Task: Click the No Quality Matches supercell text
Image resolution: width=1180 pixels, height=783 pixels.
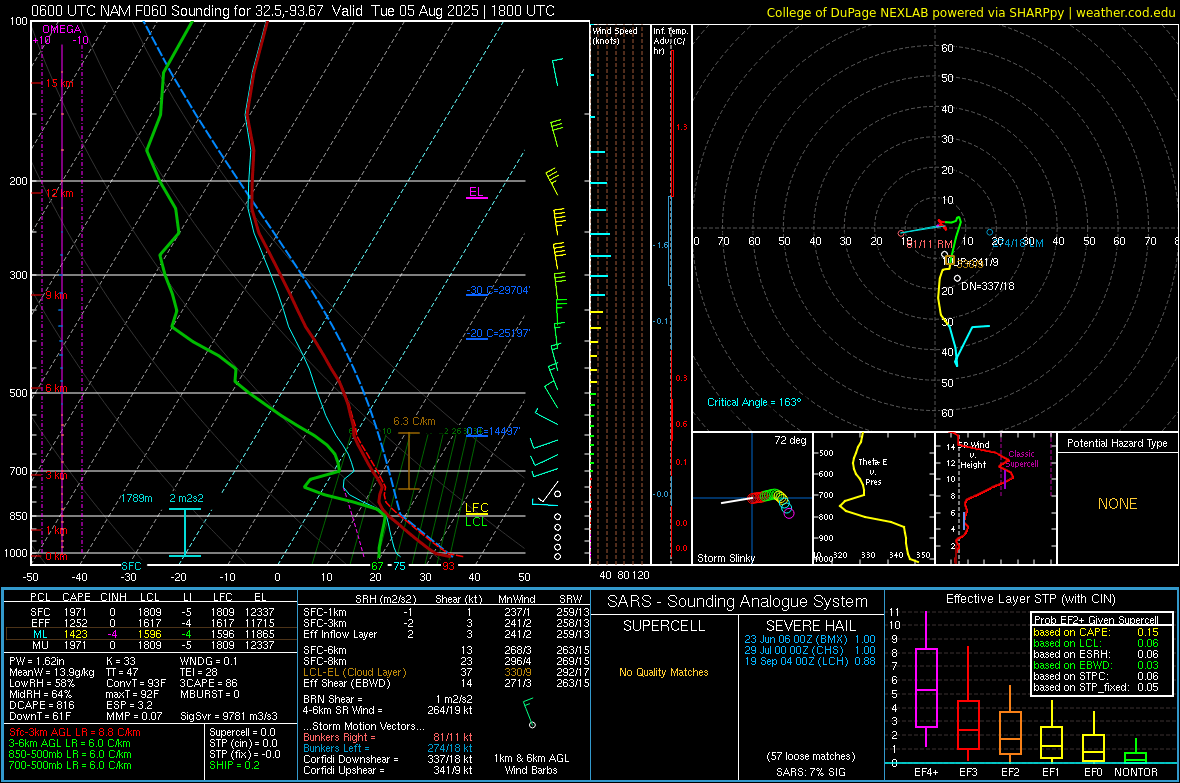Action: click(x=664, y=672)
